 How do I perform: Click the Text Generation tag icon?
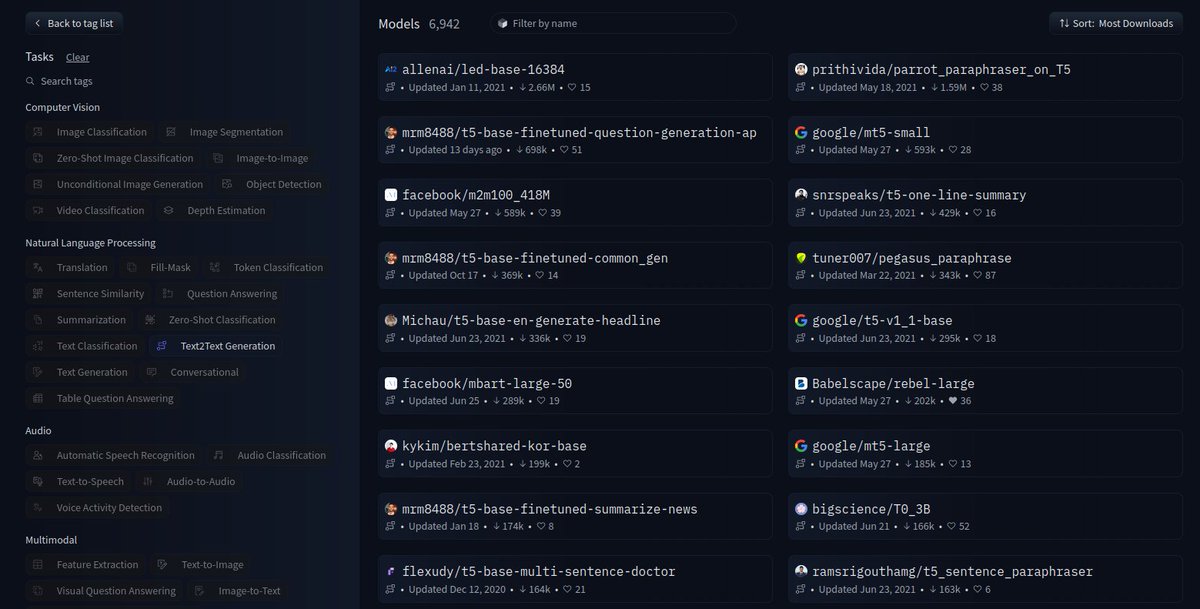pos(37,372)
